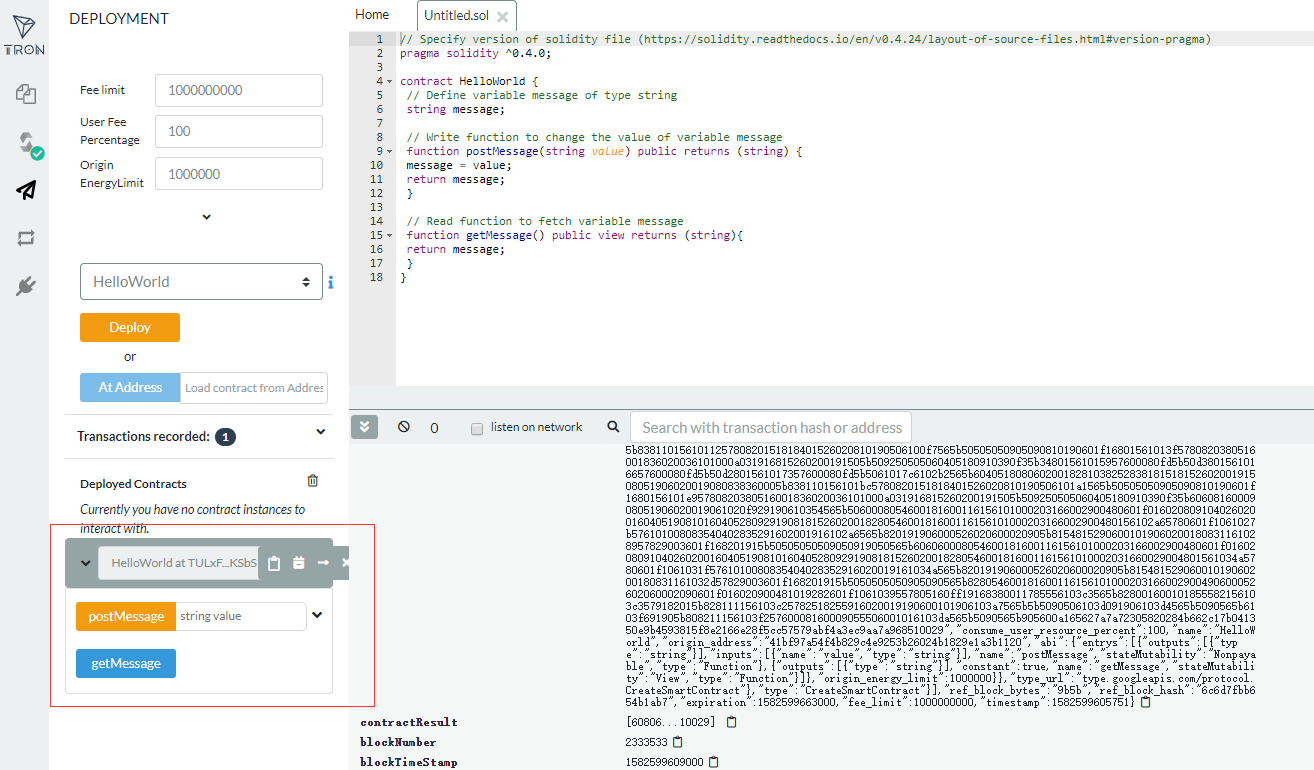Click the search magnifier icon in terminal
Image resolution: width=1314 pixels, height=770 pixels.
[614, 427]
